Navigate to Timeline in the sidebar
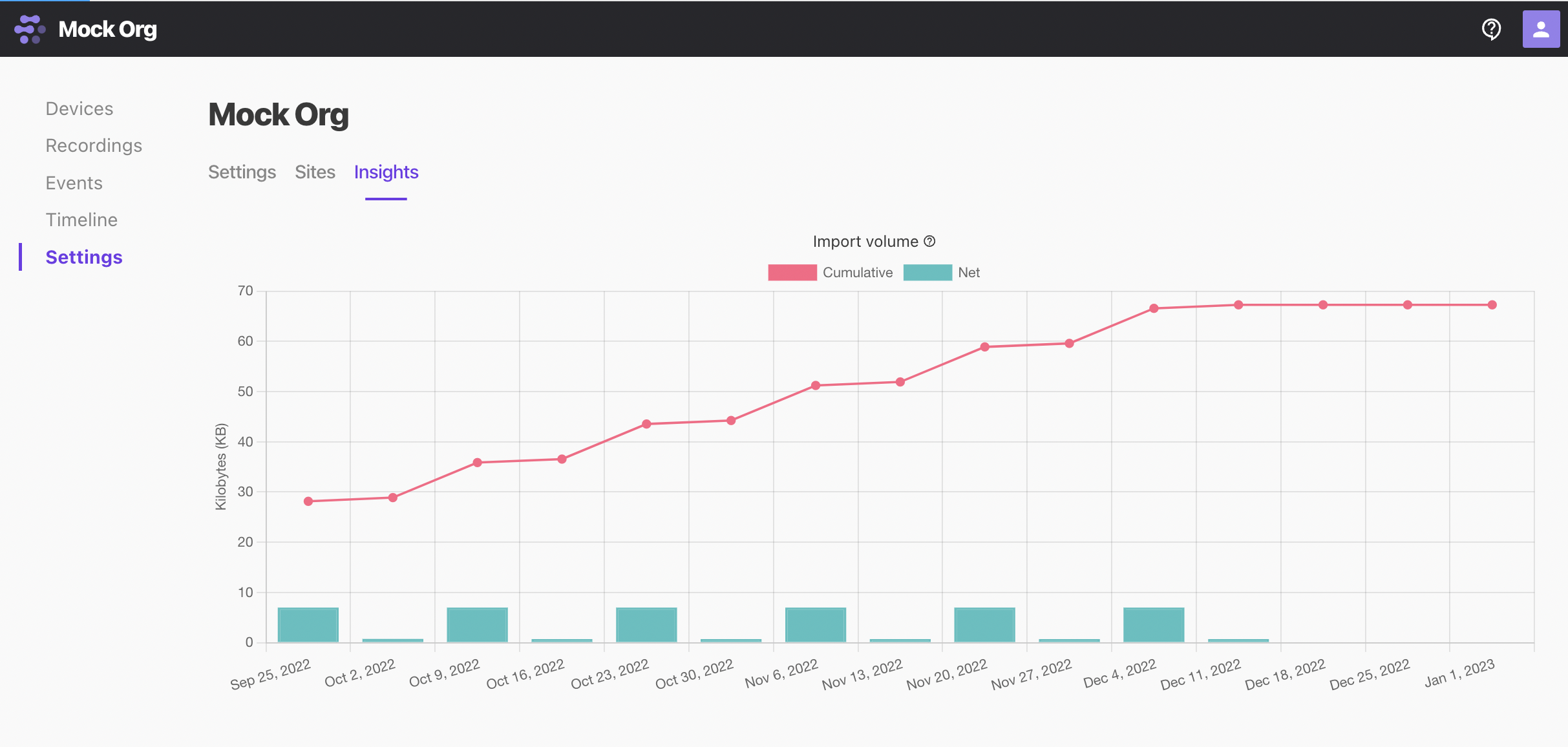This screenshot has height=747, width=1568. pos(81,220)
